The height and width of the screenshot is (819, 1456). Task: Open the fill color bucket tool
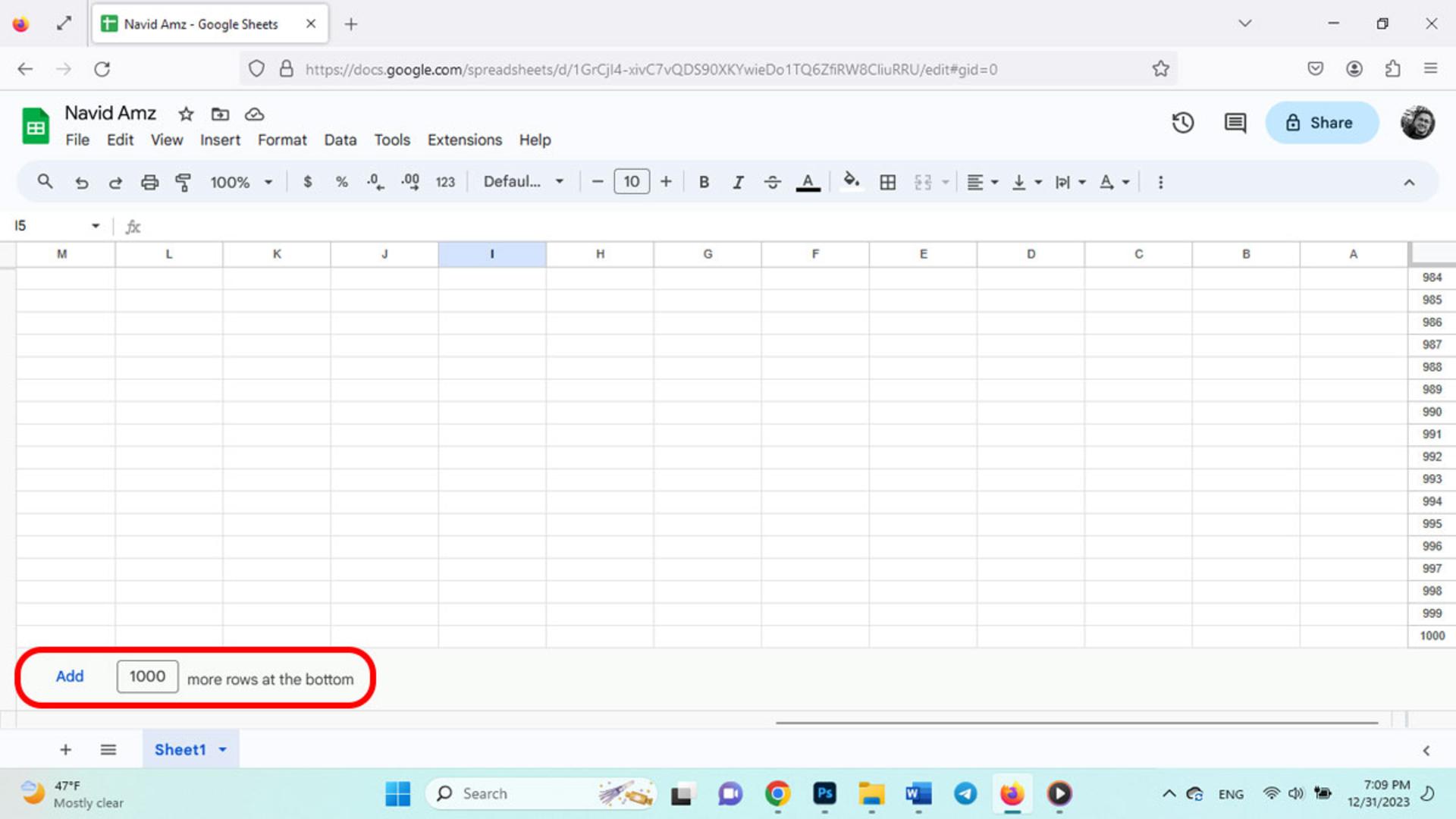pyautogui.click(x=851, y=181)
